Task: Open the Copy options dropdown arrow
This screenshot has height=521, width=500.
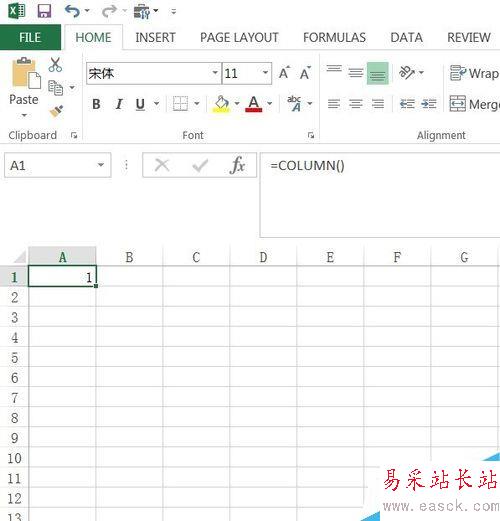Action: coord(72,88)
